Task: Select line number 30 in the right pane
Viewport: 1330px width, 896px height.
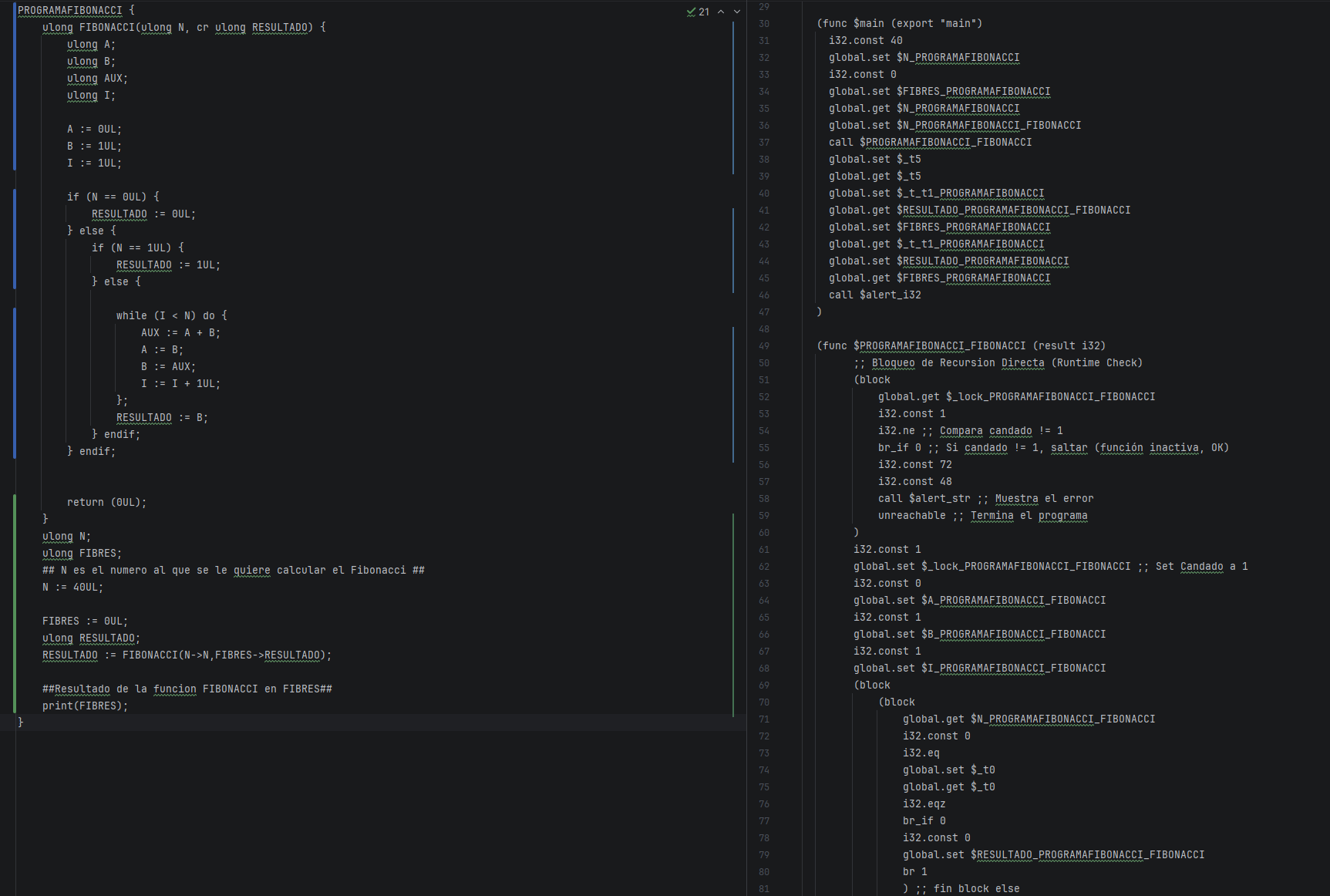Action: click(x=764, y=23)
